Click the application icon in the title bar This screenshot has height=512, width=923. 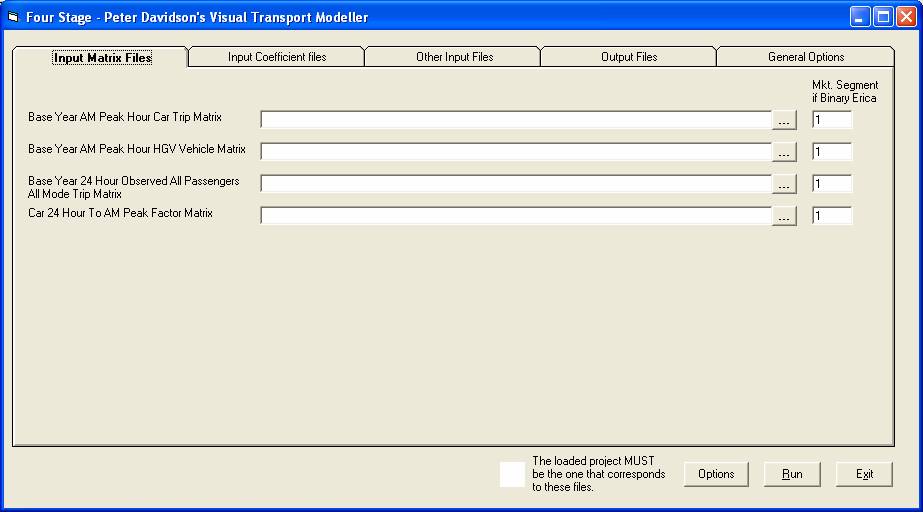14,17
